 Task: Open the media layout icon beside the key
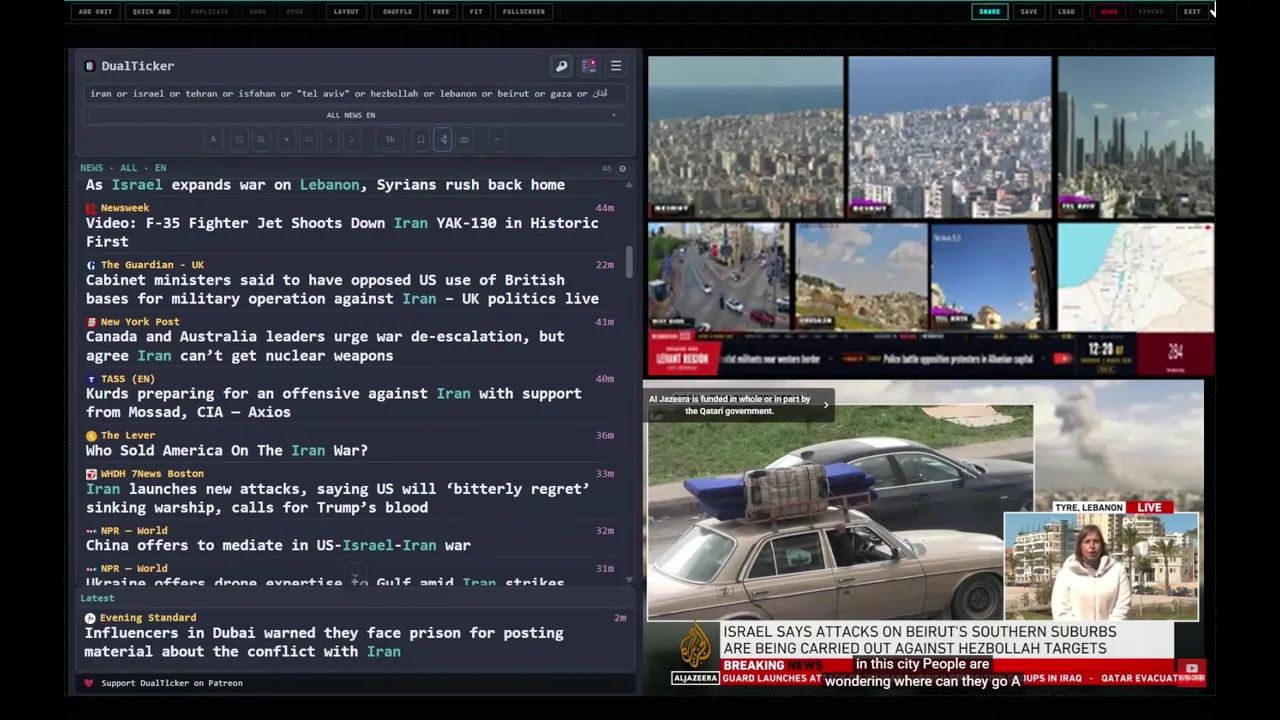point(589,66)
